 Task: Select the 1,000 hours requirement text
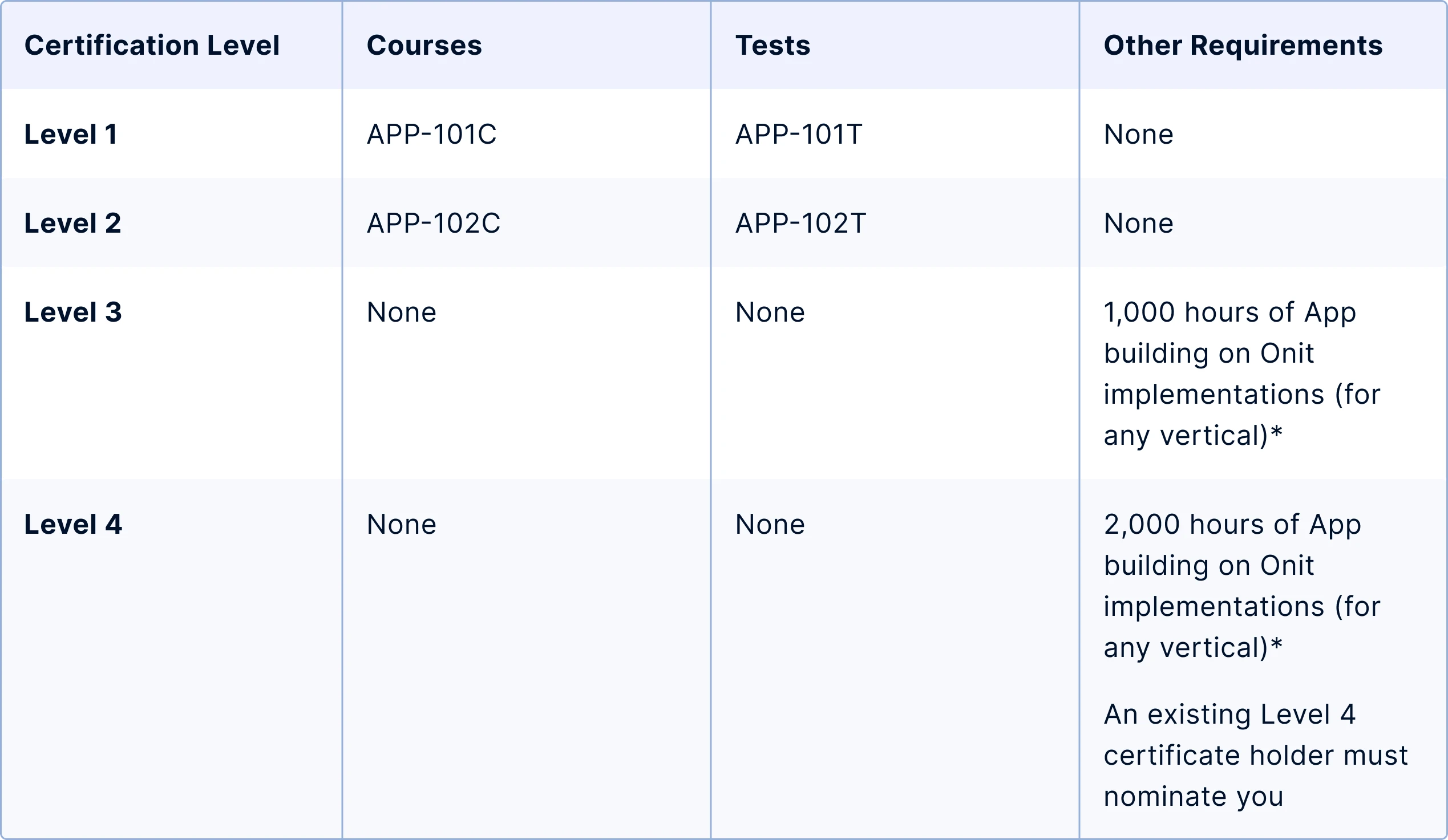[1241, 374]
